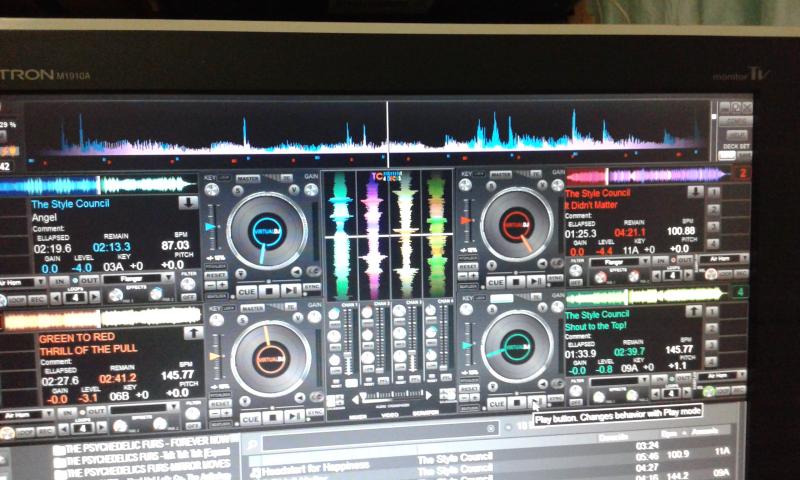
Task: Switch to the VIDEO tab below the crossfader
Action: pos(390,416)
